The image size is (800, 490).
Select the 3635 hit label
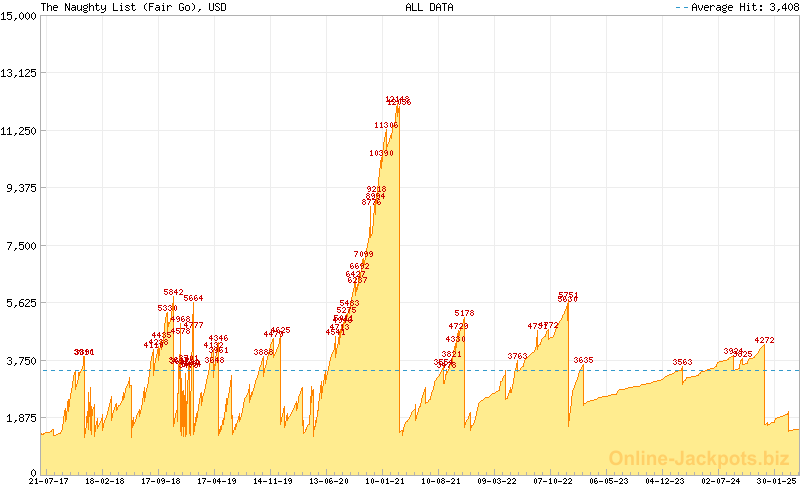click(x=583, y=360)
